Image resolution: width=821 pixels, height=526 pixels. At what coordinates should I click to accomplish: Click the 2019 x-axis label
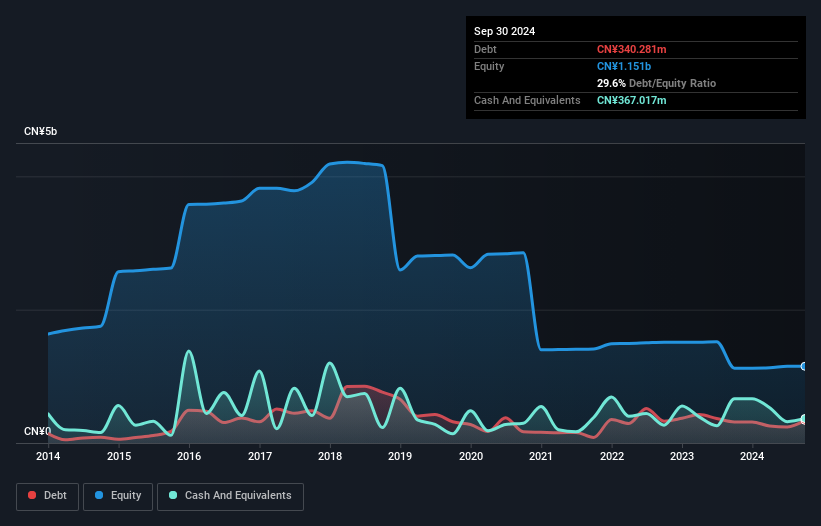coord(400,456)
